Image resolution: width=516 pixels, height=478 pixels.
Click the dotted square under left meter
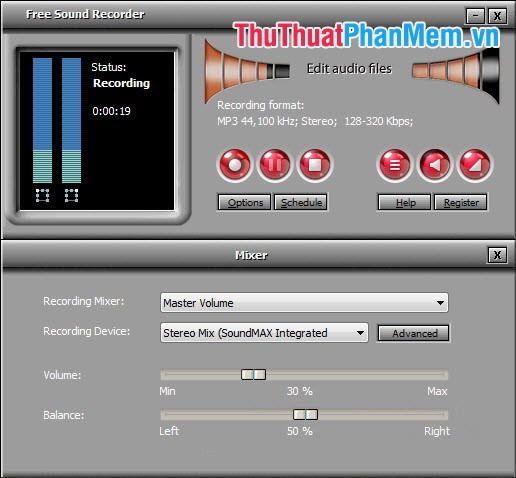point(42,195)
